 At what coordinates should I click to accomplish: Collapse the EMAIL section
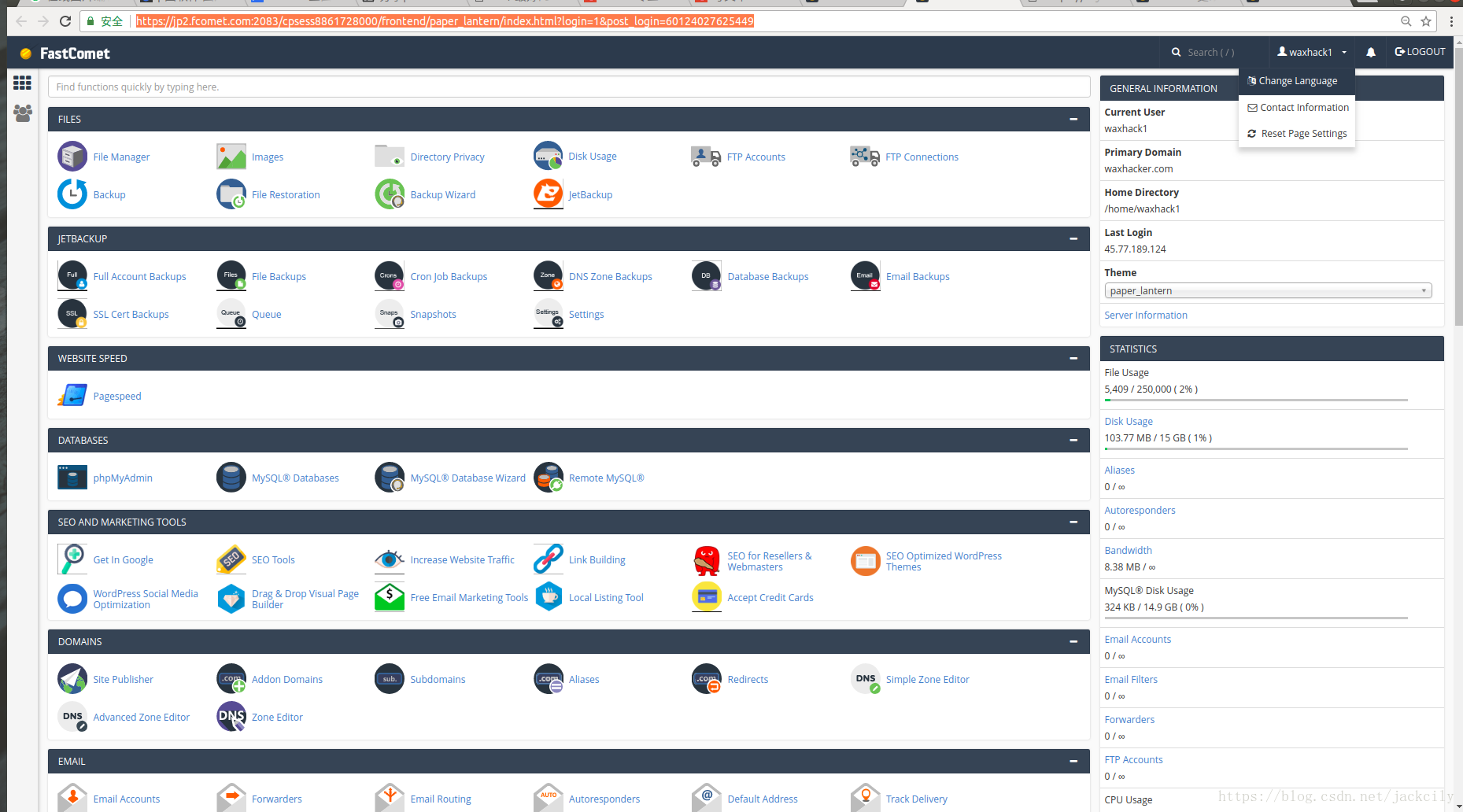click(1073, 761)
